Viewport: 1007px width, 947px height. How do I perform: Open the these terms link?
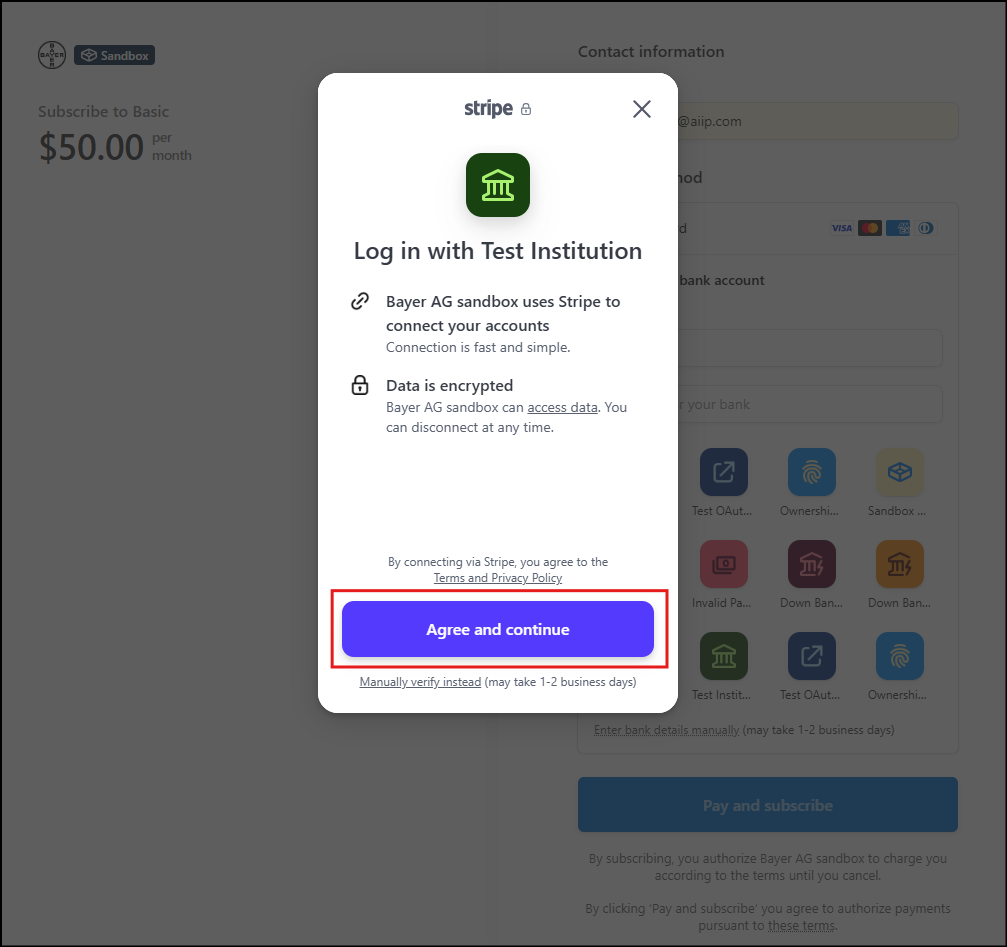[801, 926]
